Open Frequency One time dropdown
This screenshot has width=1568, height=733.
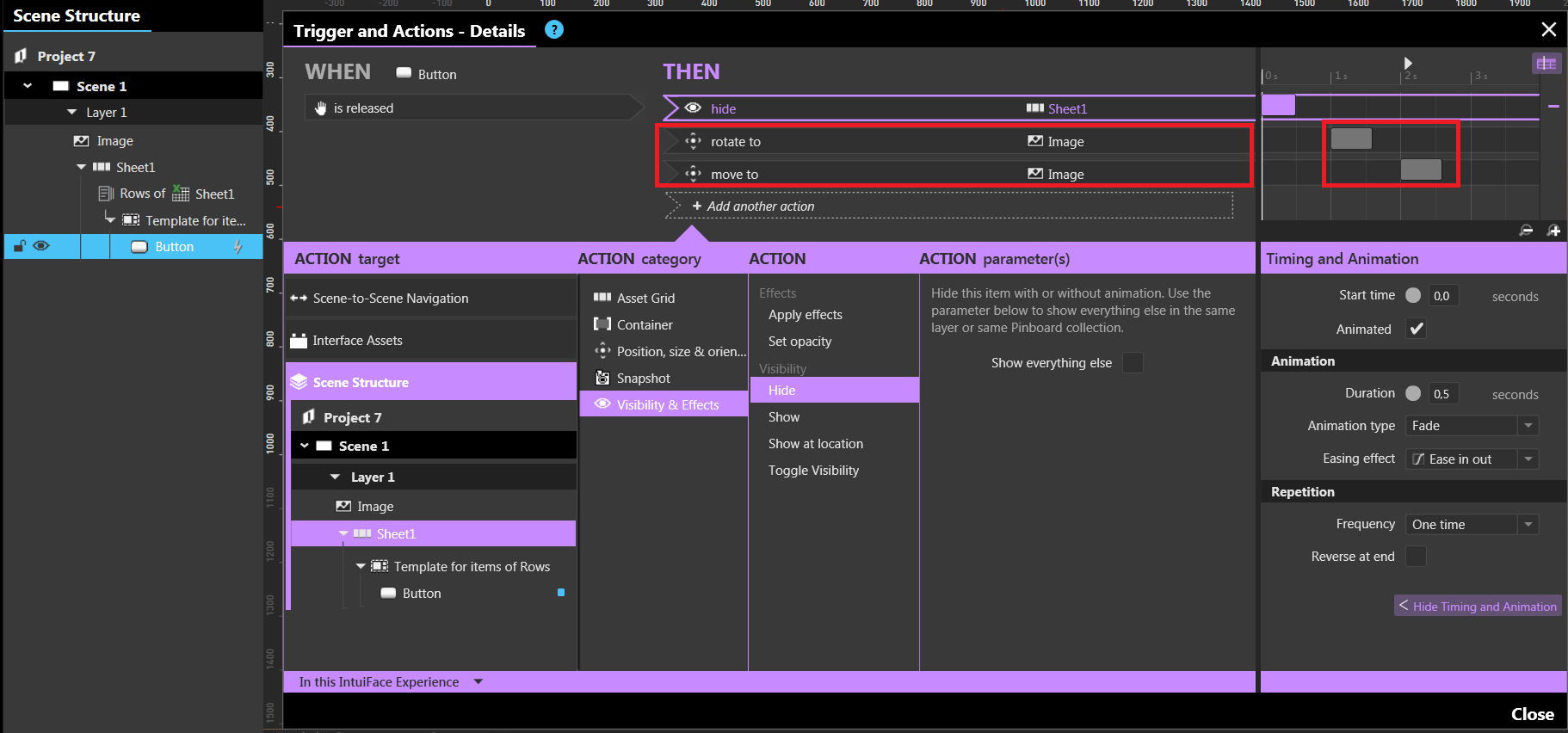click(x=1472, y=524)
